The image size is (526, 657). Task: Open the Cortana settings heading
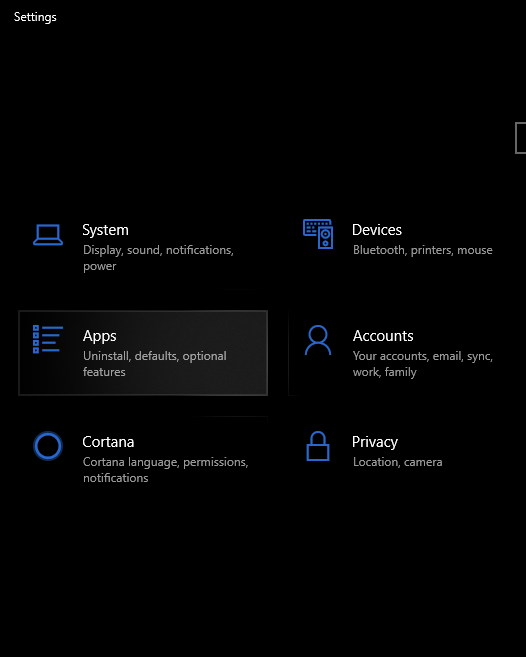pos(108,442)
